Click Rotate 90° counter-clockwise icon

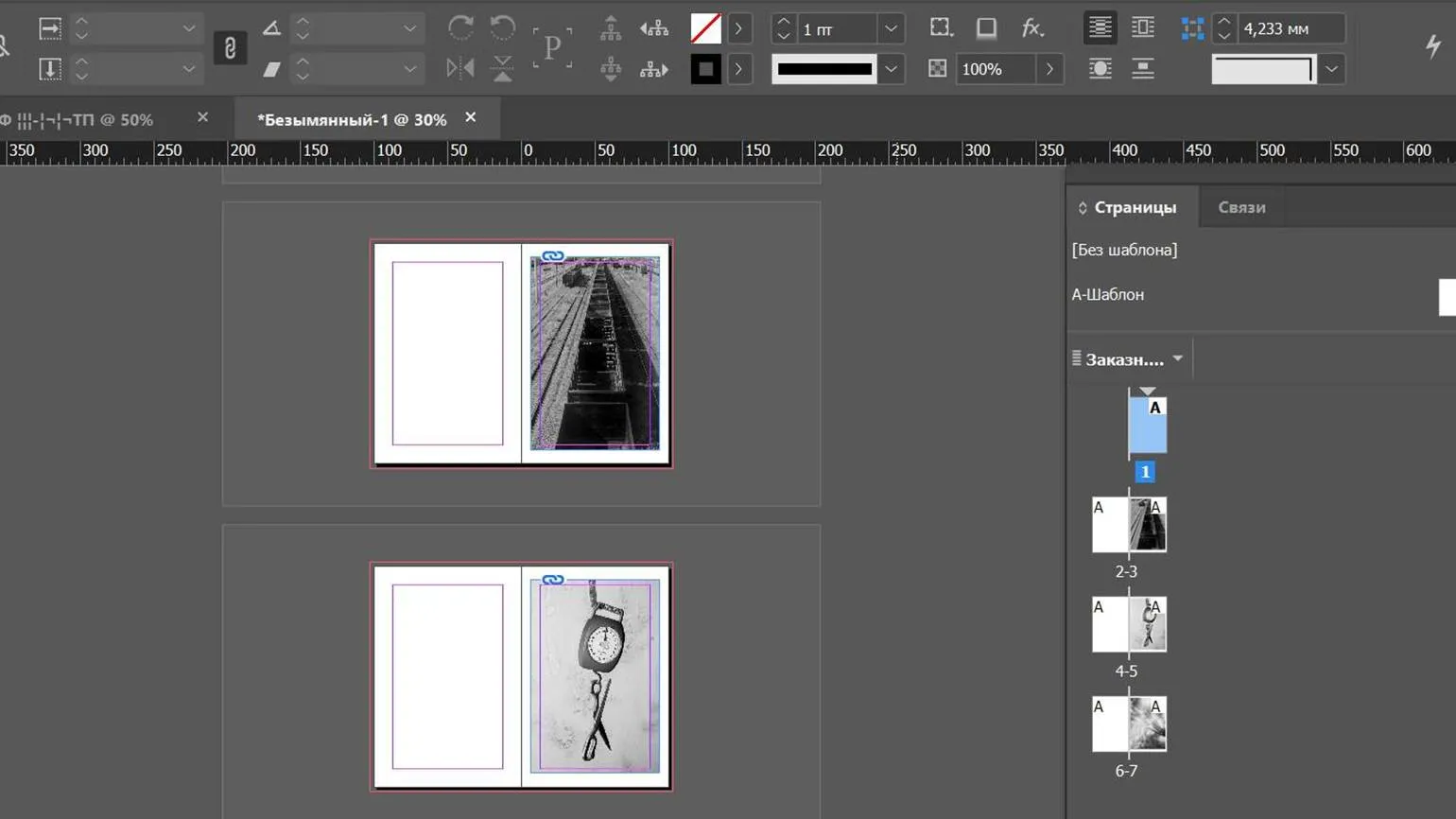(x=503, y=27)
